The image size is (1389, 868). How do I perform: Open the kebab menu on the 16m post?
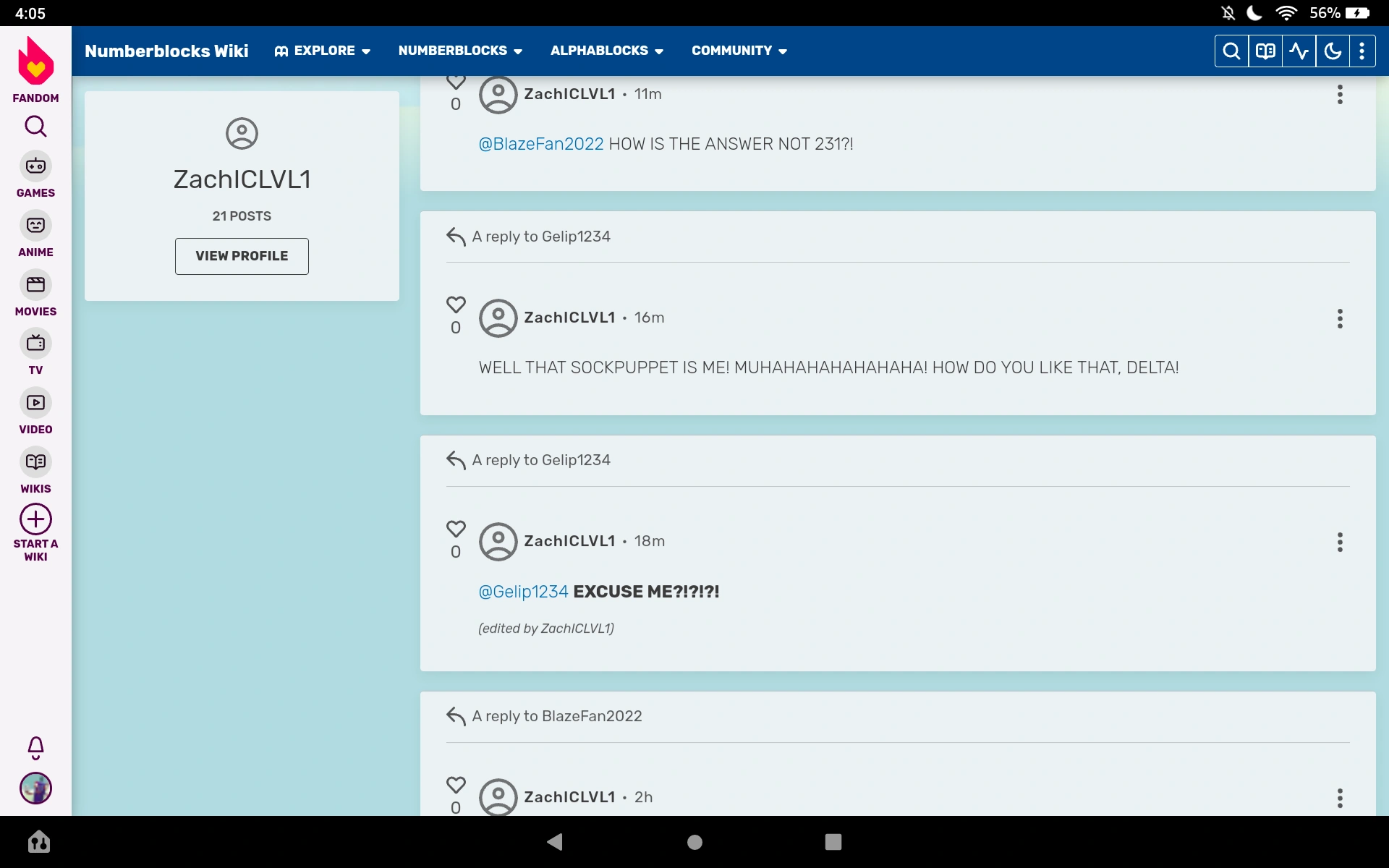(x=1339, y=318)
